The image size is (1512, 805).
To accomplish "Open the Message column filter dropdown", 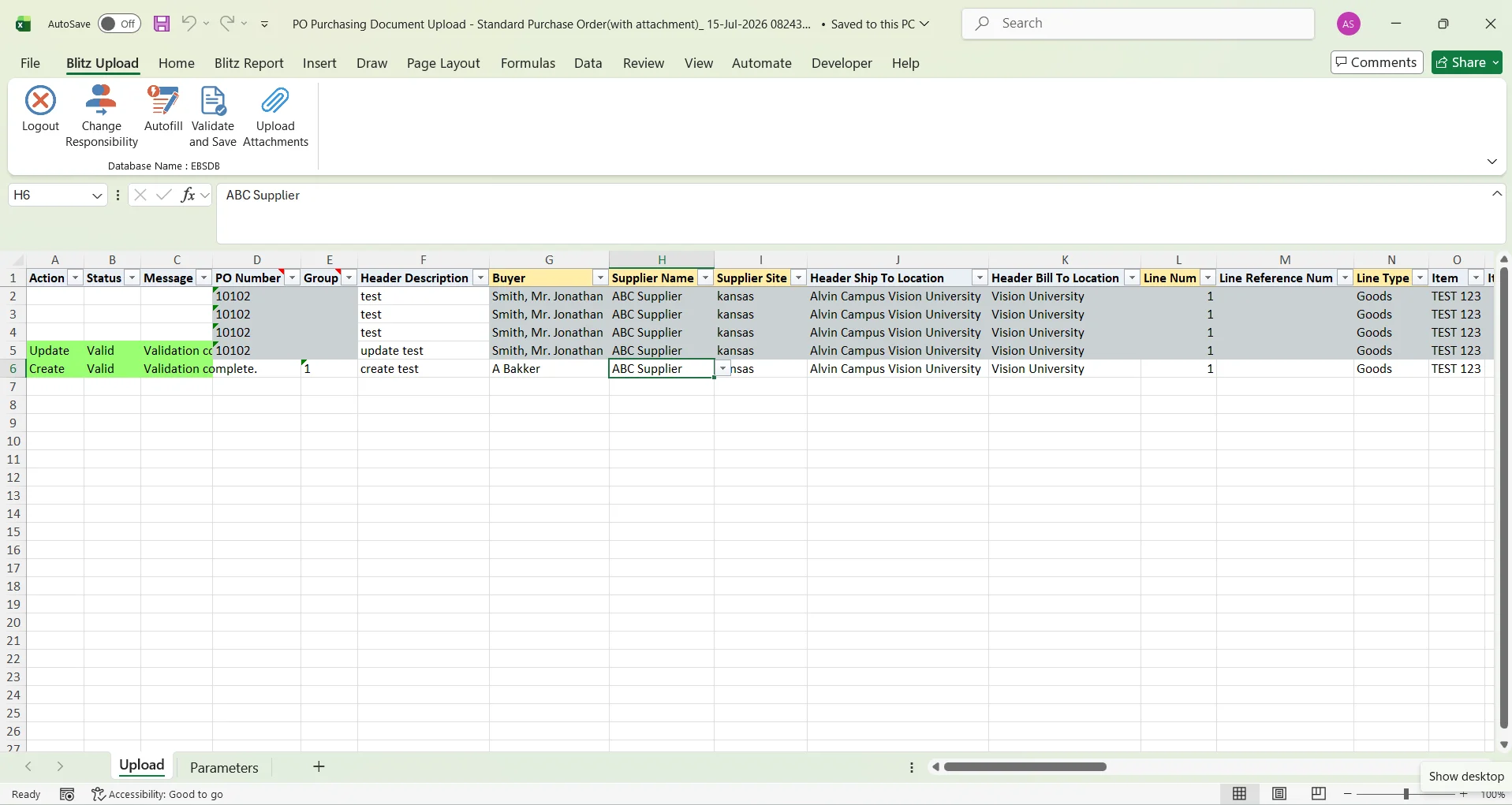I will pos(203,278).
